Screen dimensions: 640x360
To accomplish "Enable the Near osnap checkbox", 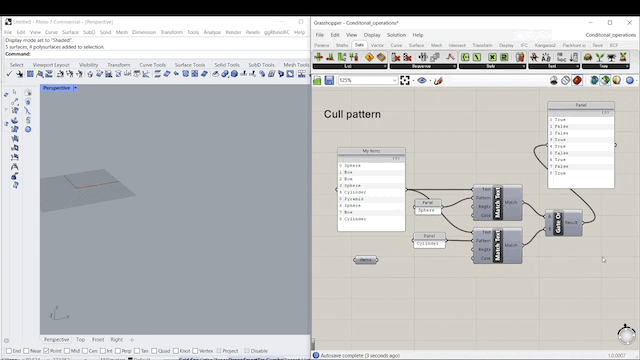I will (x=26, y=351).
